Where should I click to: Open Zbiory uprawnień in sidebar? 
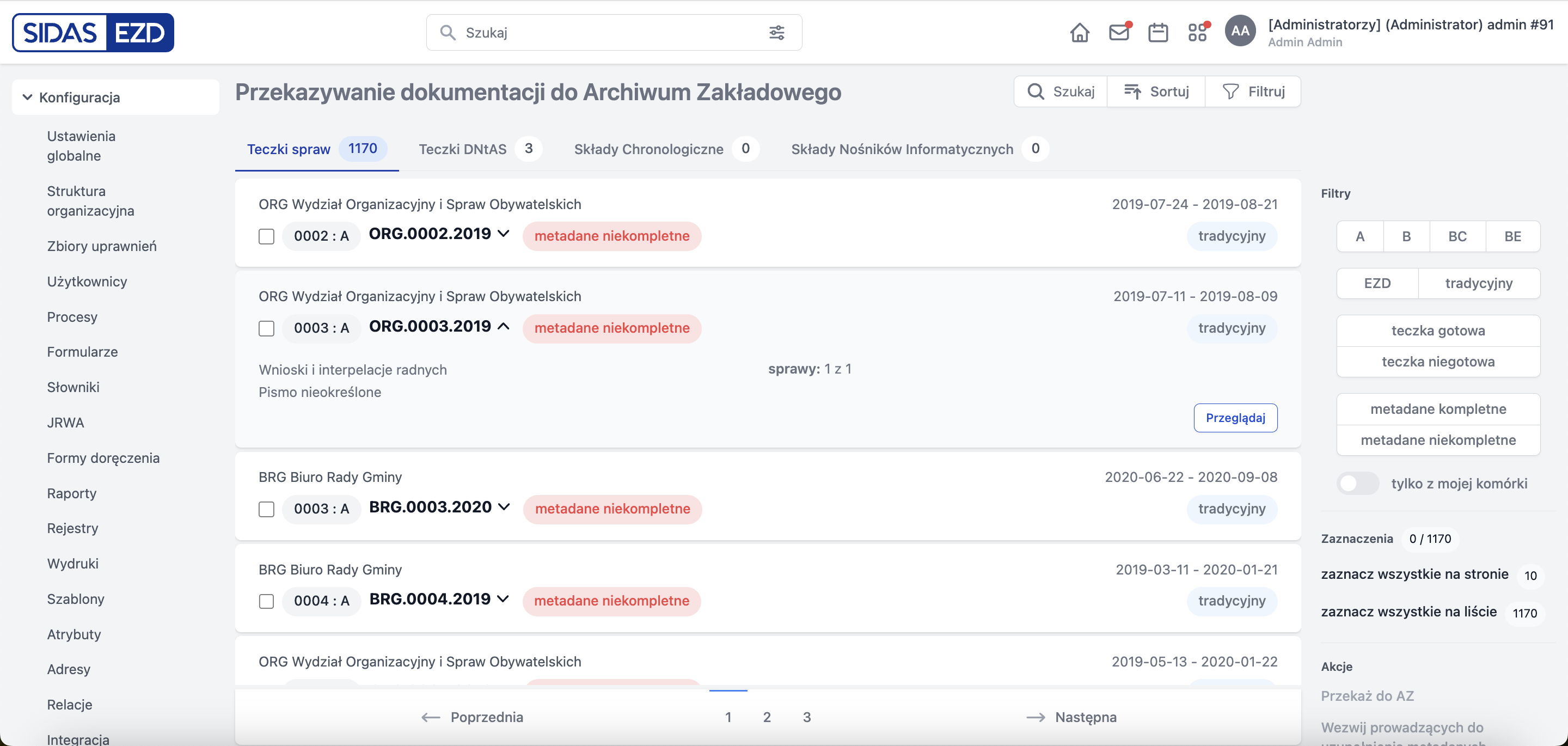coord(102,246)
